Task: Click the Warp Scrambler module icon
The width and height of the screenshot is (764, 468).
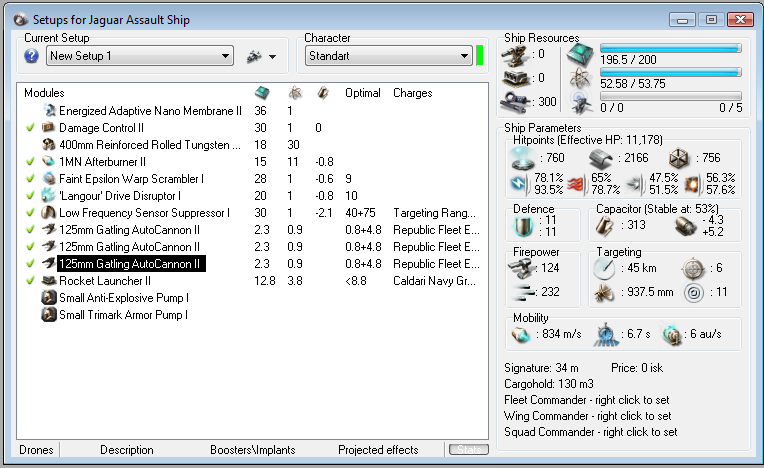Action: (x=48, y=178)
